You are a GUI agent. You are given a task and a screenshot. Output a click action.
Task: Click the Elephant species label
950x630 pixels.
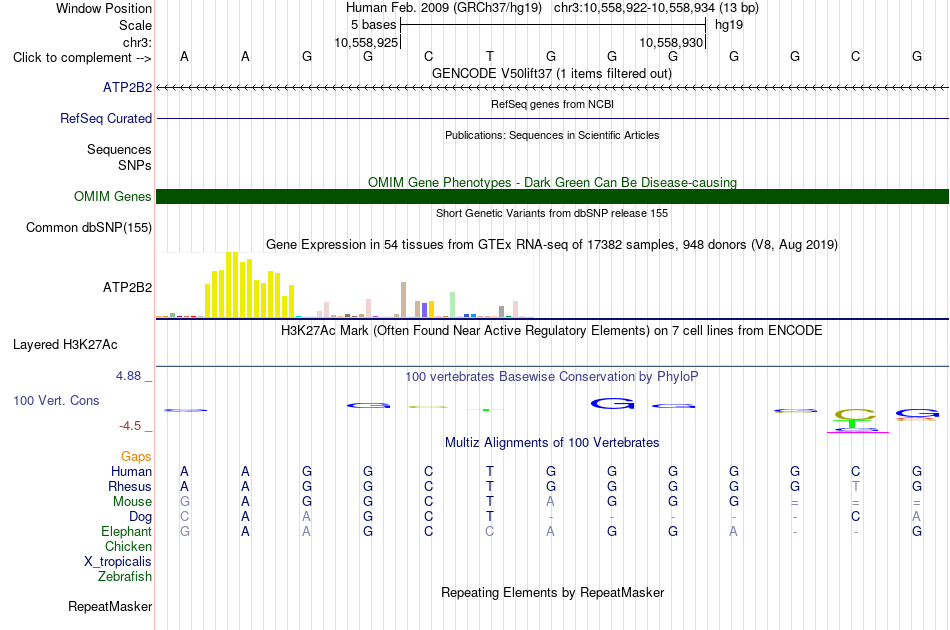pos(126,531)
